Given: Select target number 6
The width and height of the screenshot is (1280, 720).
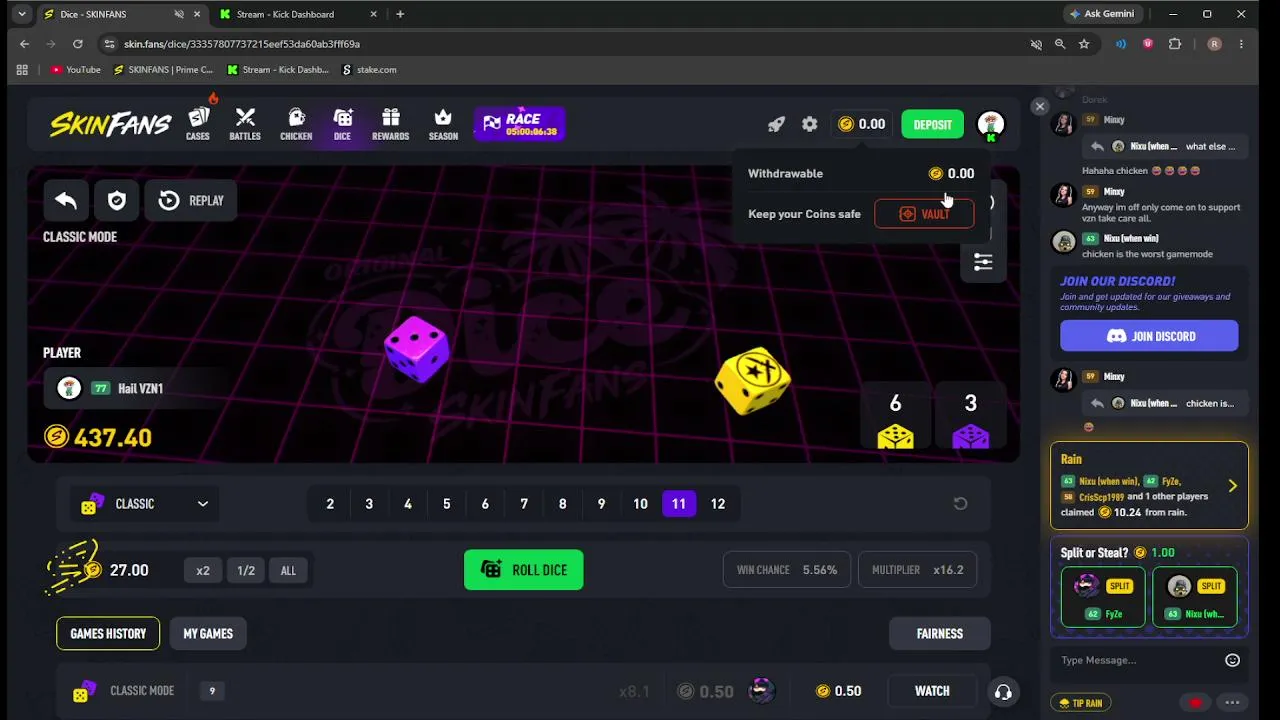Looking at the screenshot, I should tap(485, 504).
